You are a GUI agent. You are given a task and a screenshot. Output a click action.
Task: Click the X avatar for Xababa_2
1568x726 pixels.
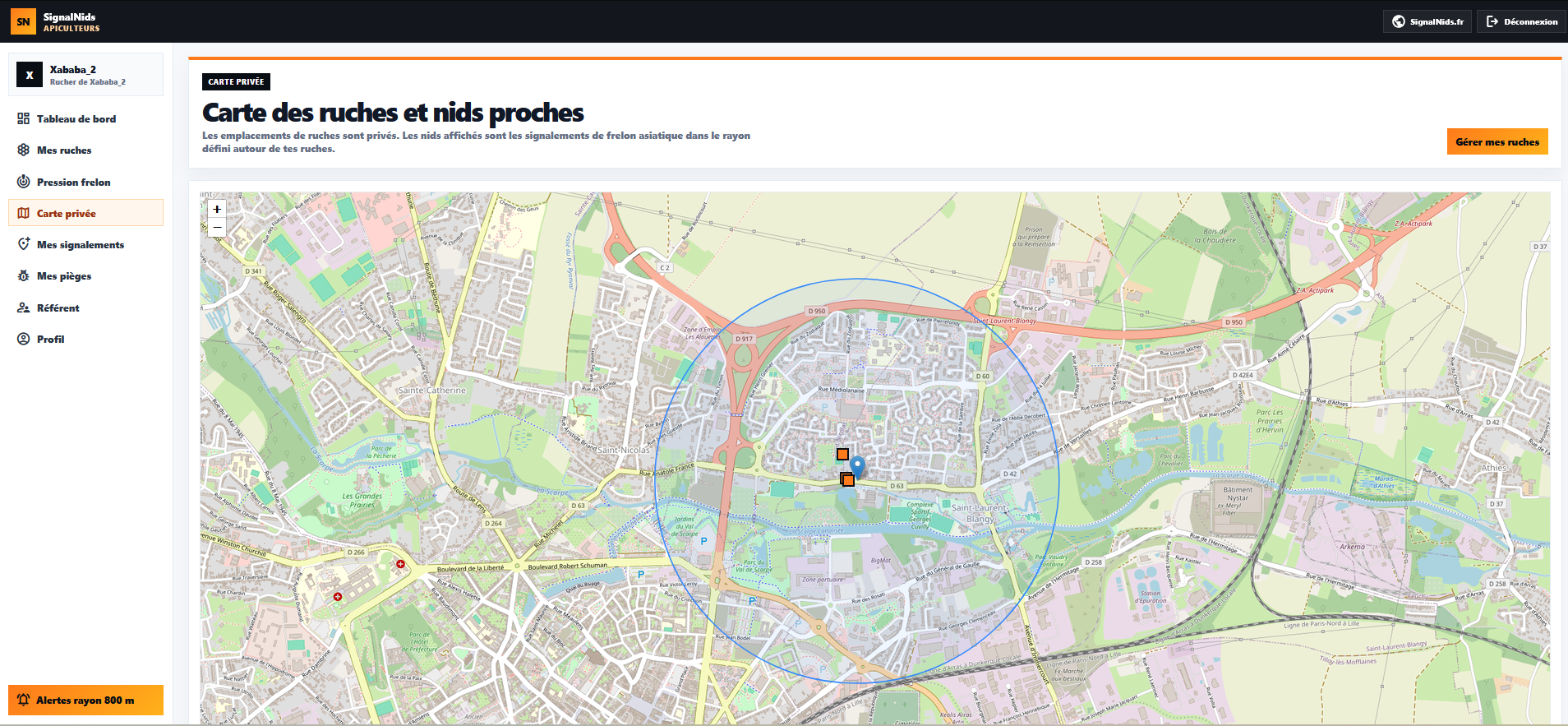click(x=30, y=75)
